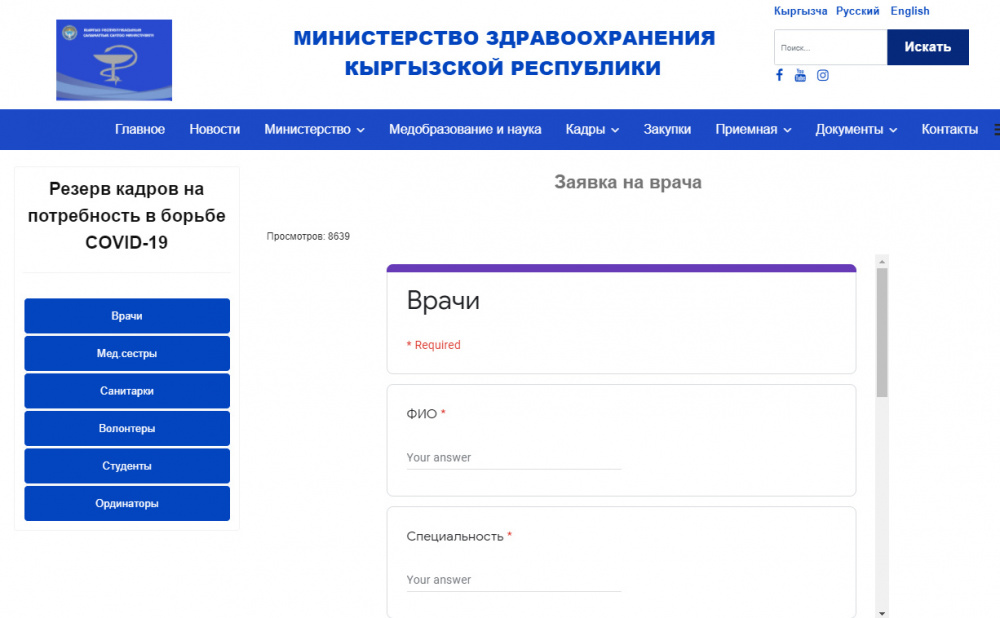Image resolution: width=1000 pixels, height=618 pixels.
Task: Open the Кадры dropdown
Action: 591,129
